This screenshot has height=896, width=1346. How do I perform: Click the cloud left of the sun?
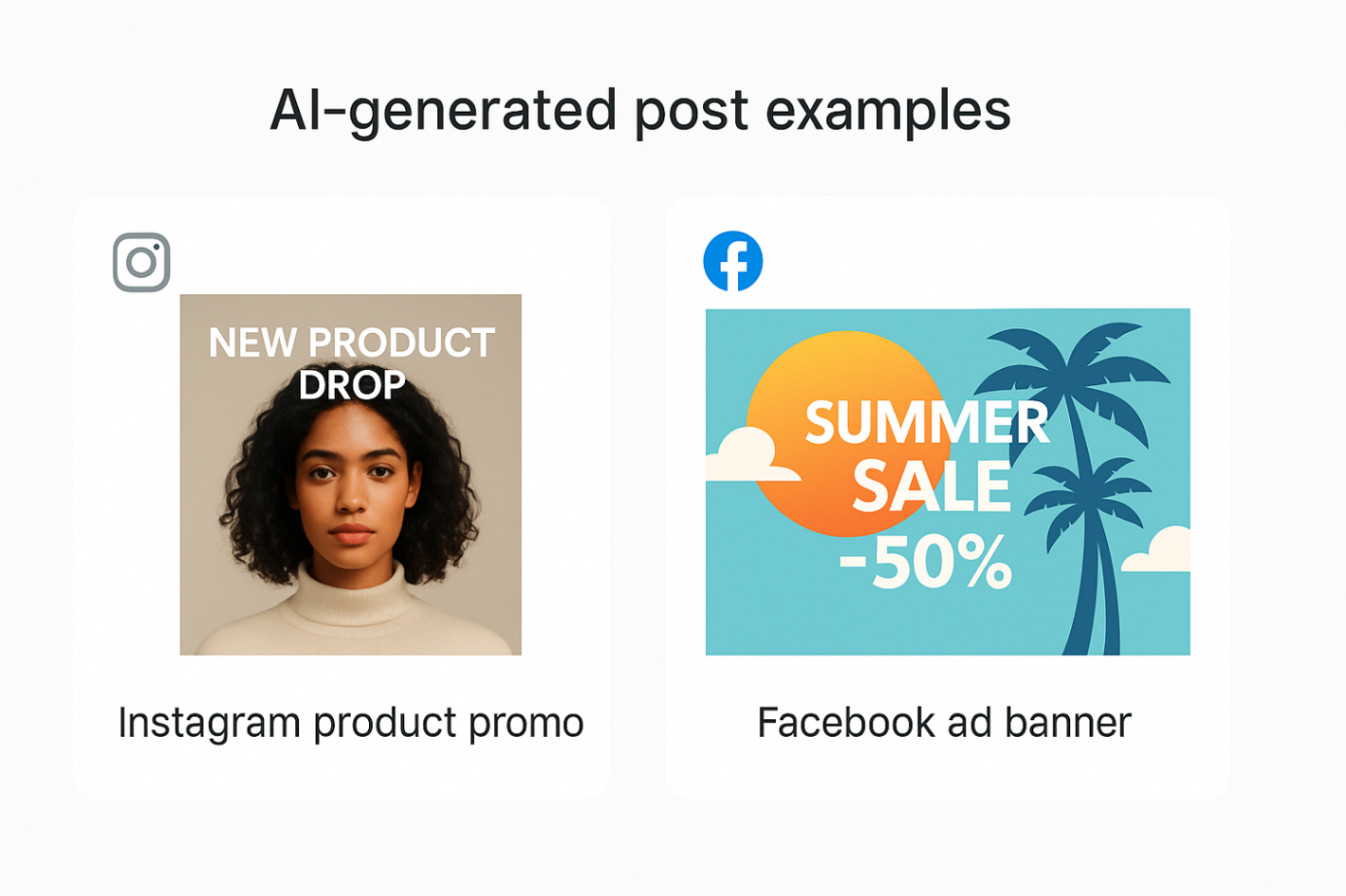coord(750,455)
